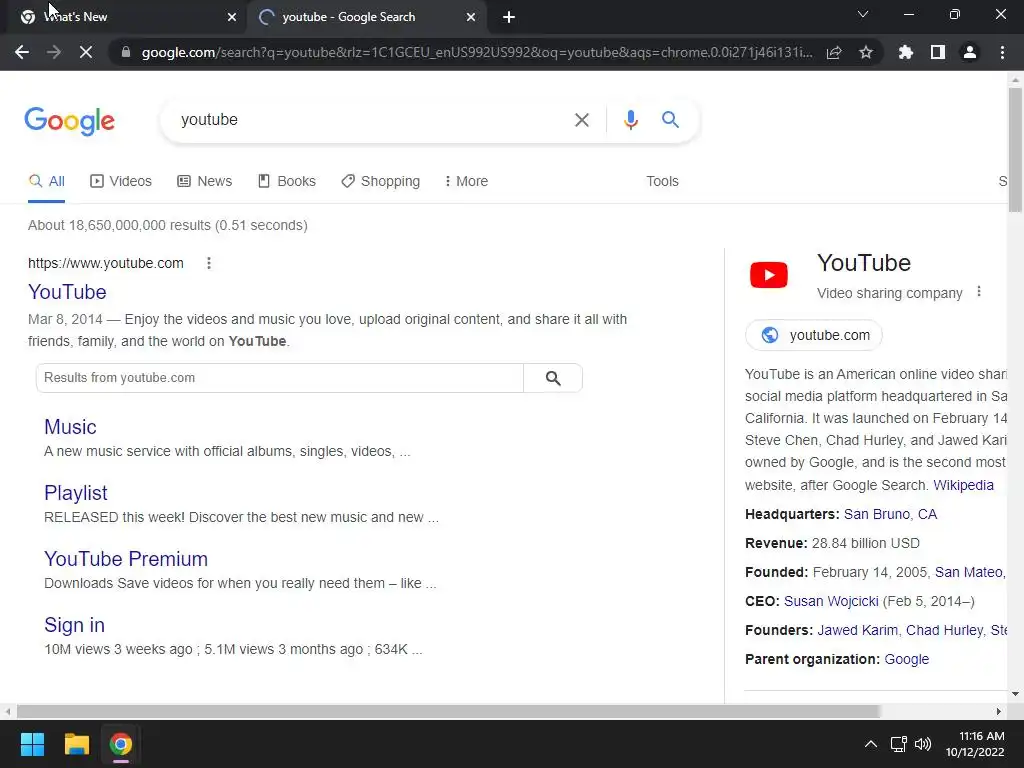Viewport: 1024px width, 768px height.
Task: Click the scroll down arrow
Action: pyautogui.click(x=1015, y=694)
